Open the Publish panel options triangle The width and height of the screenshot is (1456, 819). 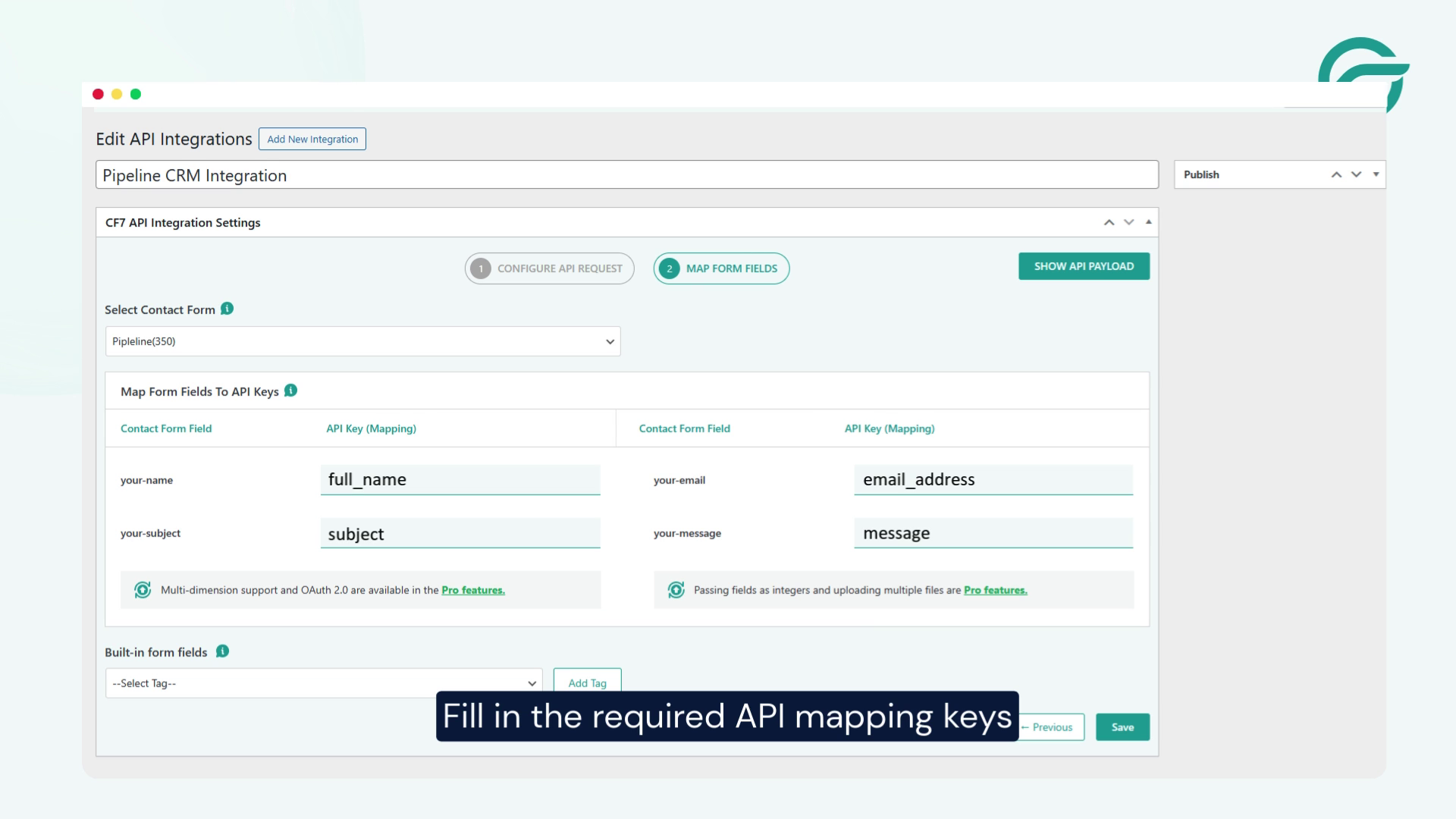point(1376,174)
